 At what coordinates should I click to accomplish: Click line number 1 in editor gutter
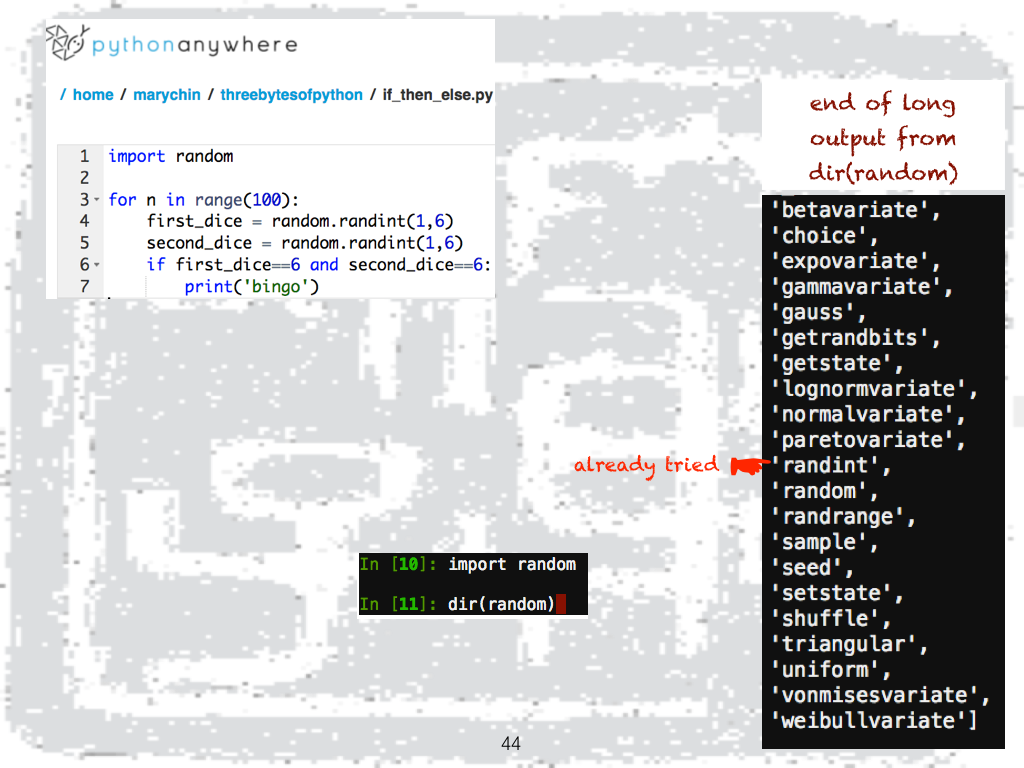click(84, 156)
